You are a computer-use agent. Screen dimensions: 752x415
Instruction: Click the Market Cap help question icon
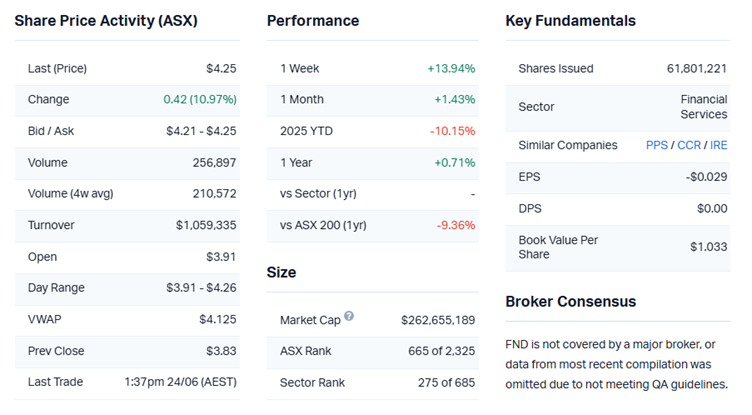[x=349, y=317]
